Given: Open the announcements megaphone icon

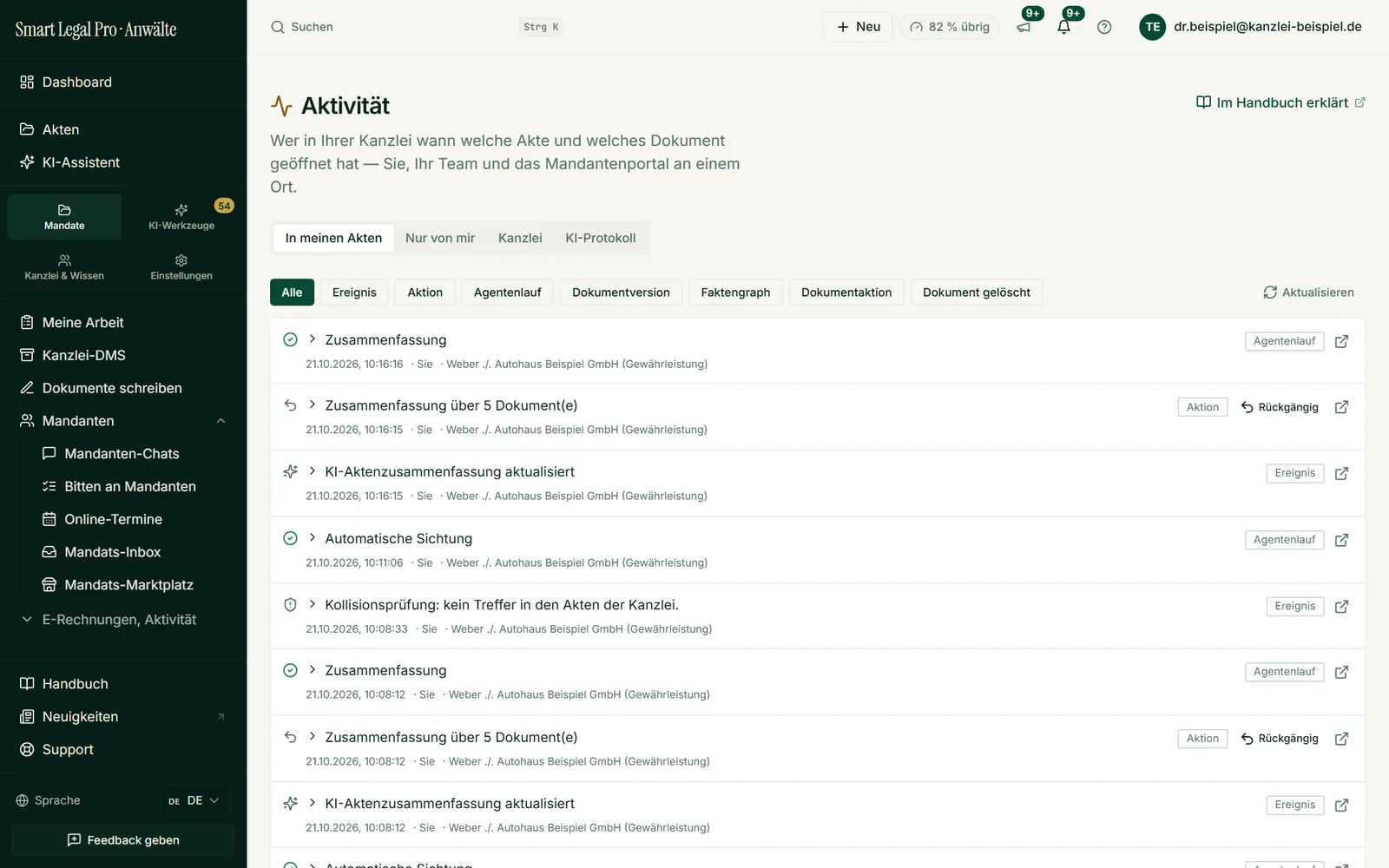Looking at the screenshot, I should [1024, 27].
